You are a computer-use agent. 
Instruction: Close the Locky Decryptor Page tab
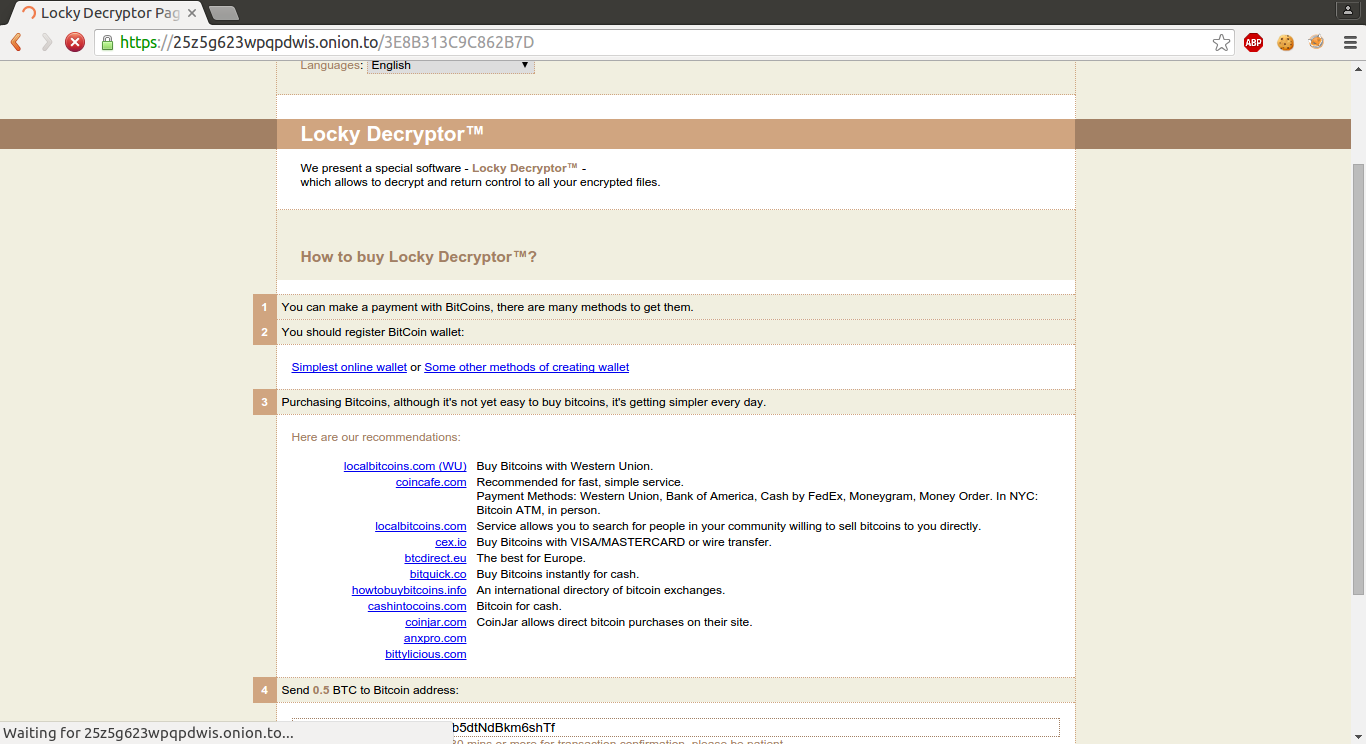pos(192,13)
